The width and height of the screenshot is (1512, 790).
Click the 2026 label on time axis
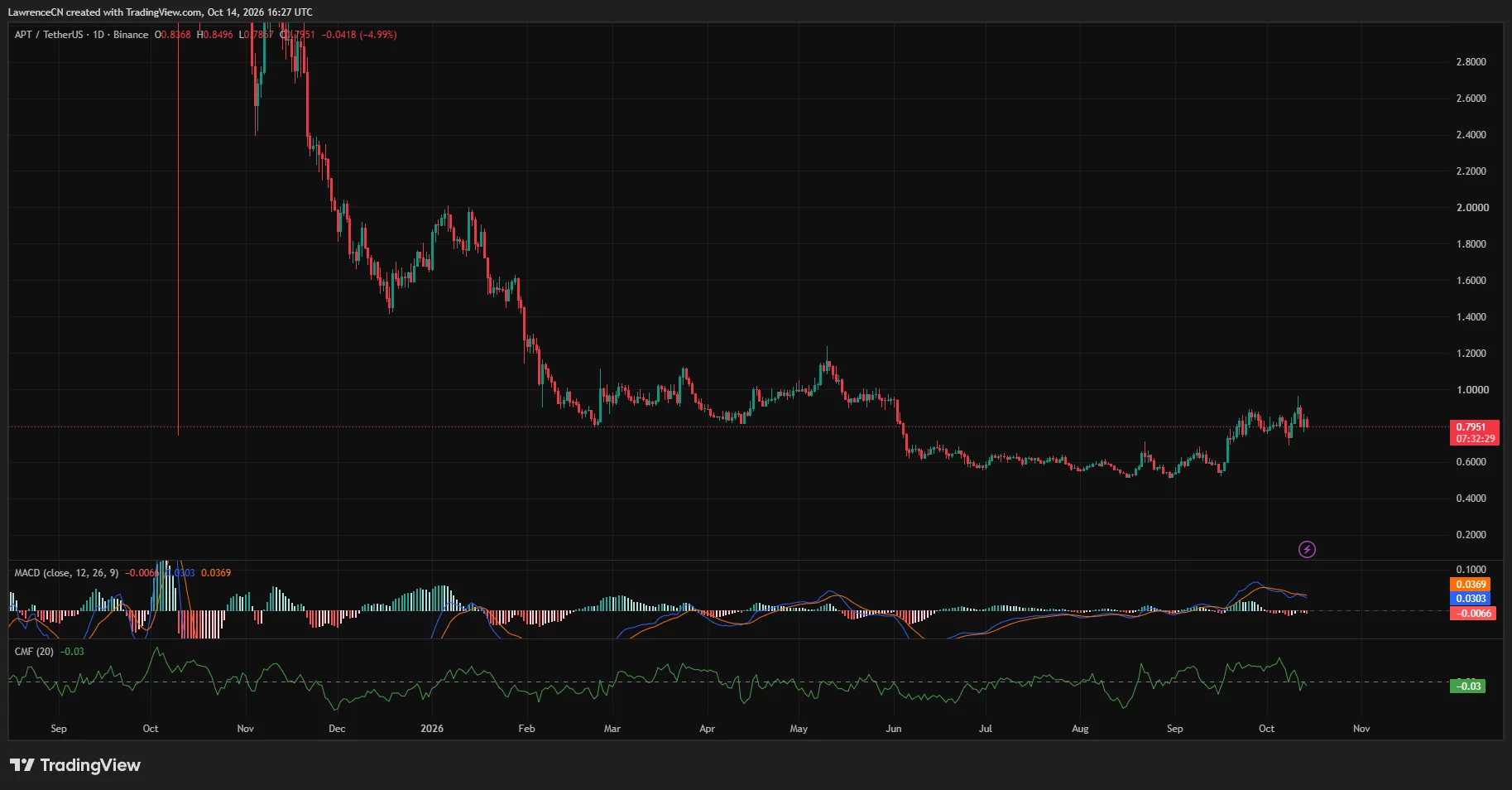(432, 729)
